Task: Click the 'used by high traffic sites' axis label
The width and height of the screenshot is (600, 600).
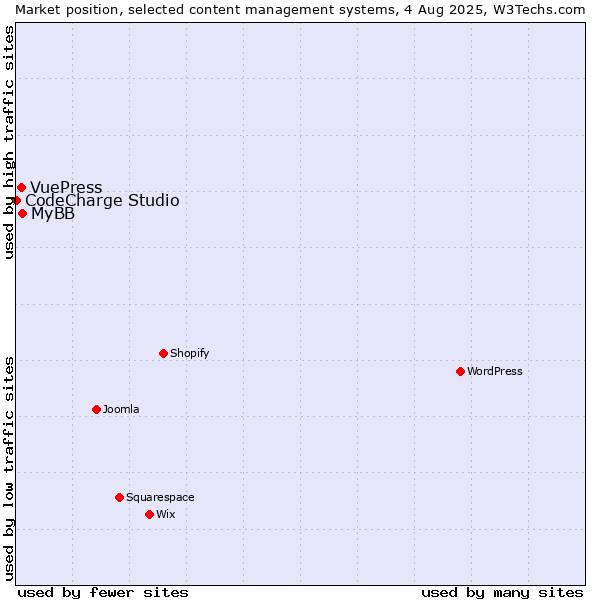Action: (x=8, y=142)
